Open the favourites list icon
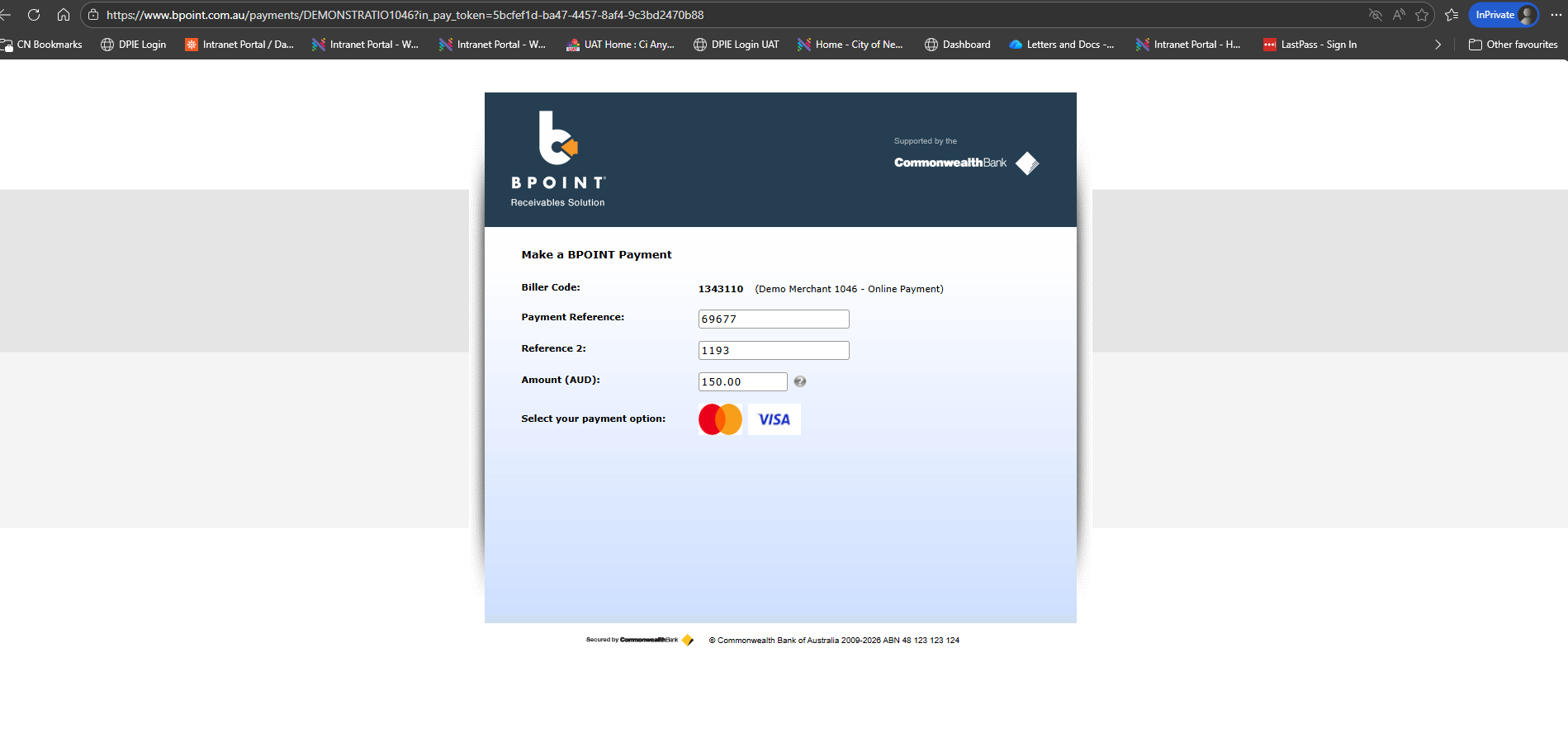 [x=1452, y=15]
